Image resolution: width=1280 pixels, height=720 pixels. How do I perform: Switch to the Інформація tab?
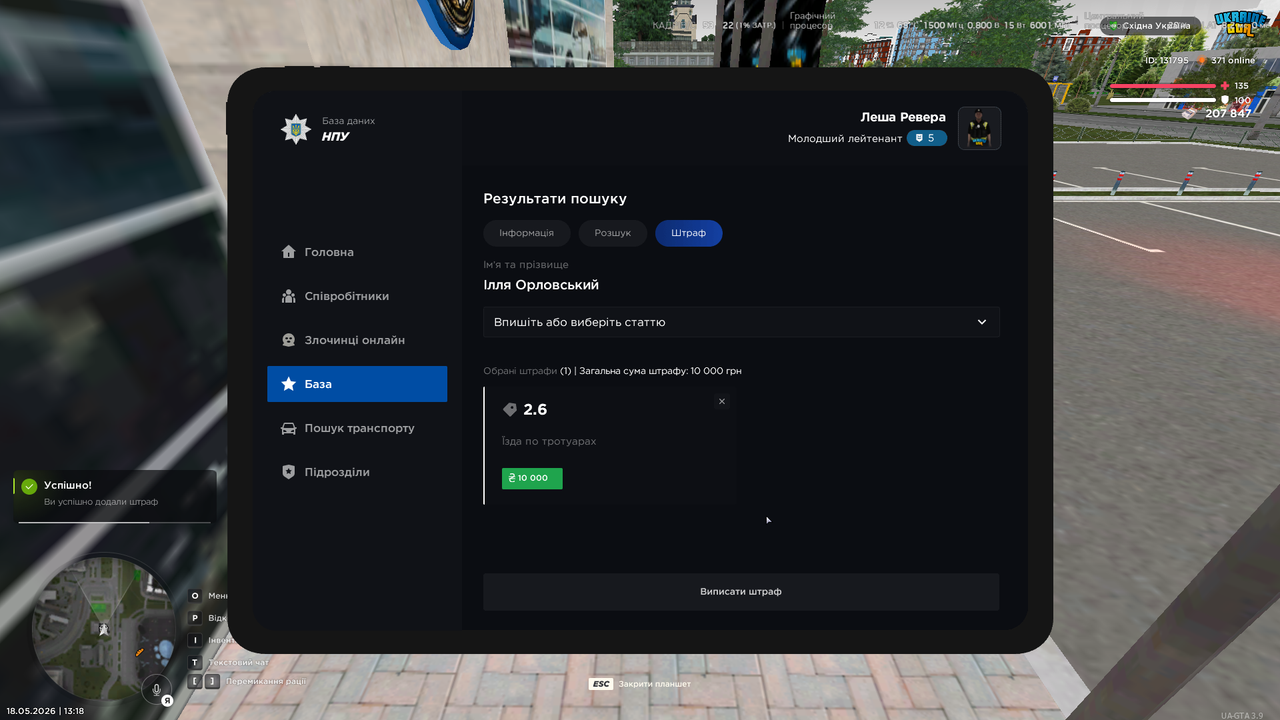(526, 233)
